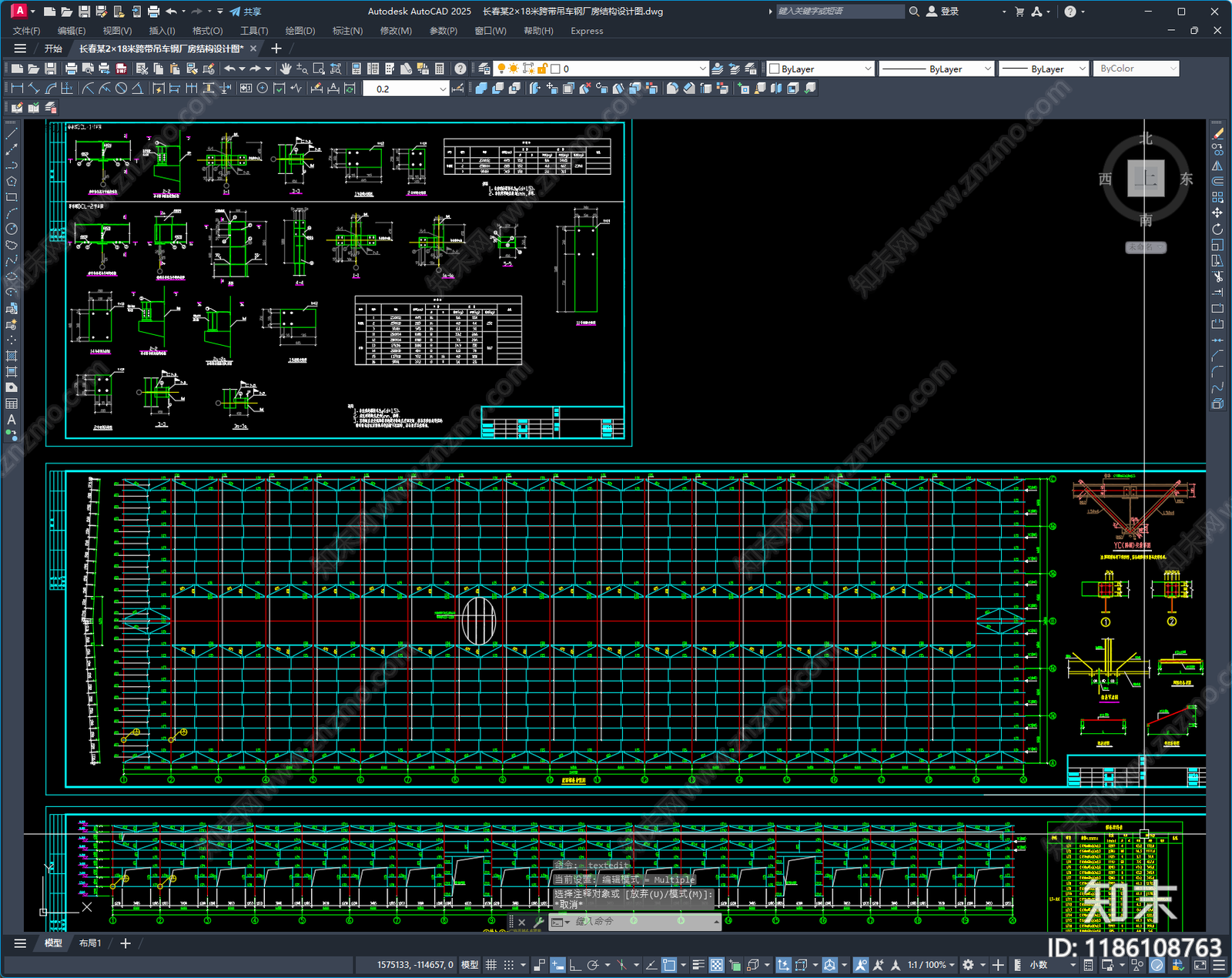Open the Express menu
Screen dimensions: 1232x978
pos(587,31)
